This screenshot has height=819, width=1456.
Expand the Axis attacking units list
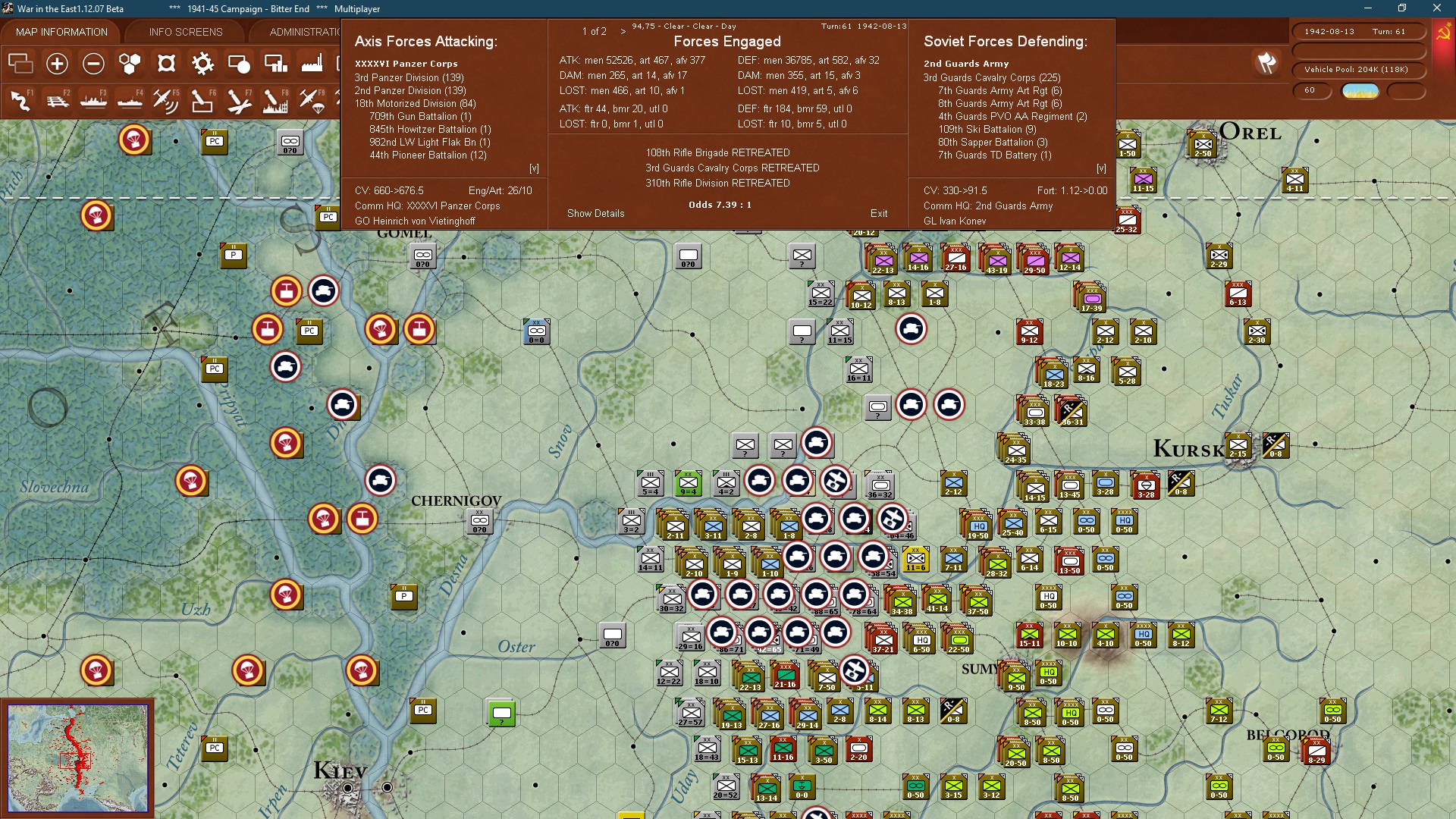[x=534, y=168]
